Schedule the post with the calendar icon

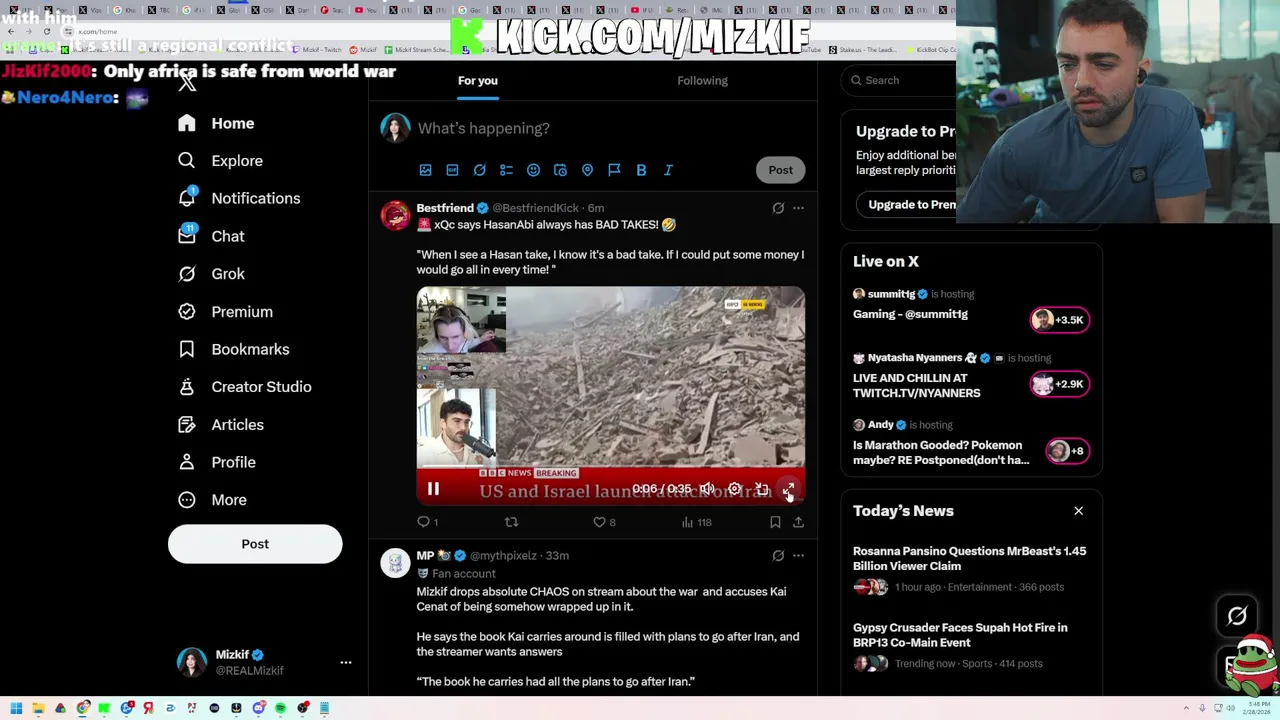tap(560, 170)
